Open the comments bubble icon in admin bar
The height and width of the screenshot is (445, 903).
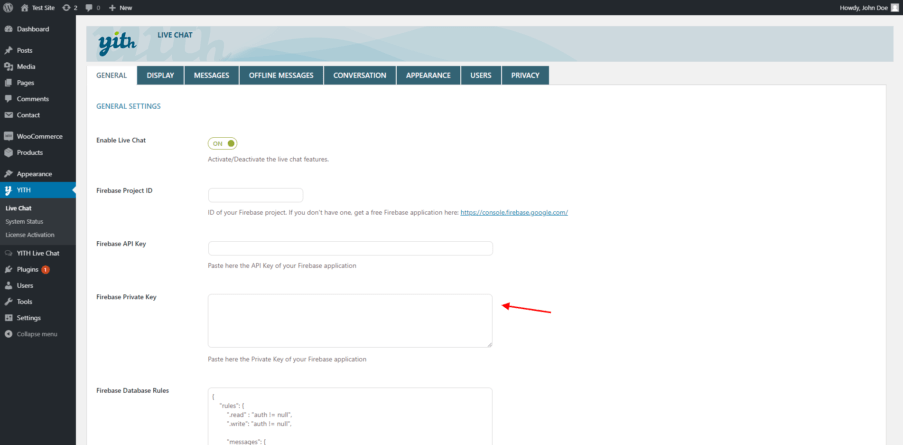[x=89, y=8]
